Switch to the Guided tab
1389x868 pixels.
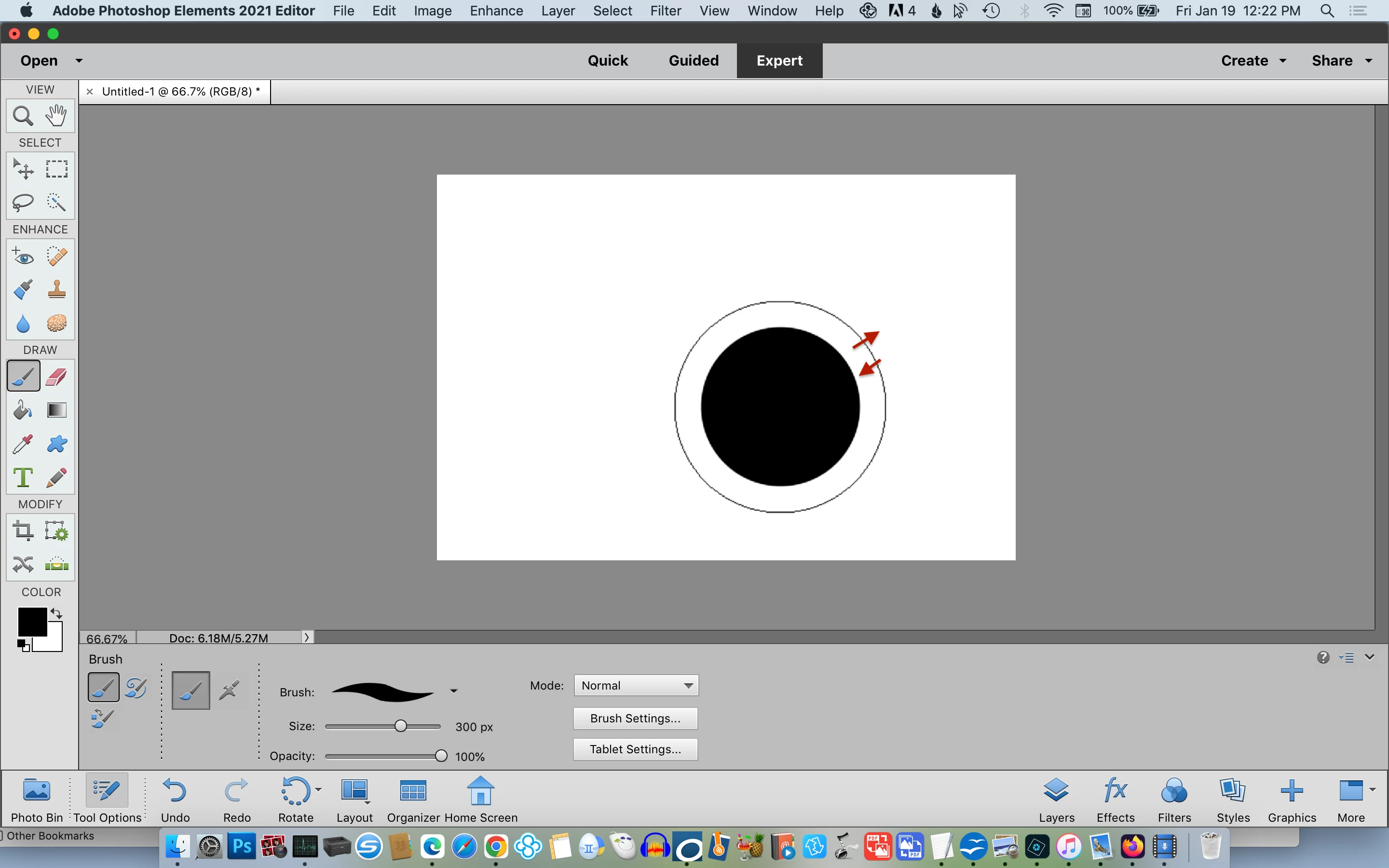694,61
